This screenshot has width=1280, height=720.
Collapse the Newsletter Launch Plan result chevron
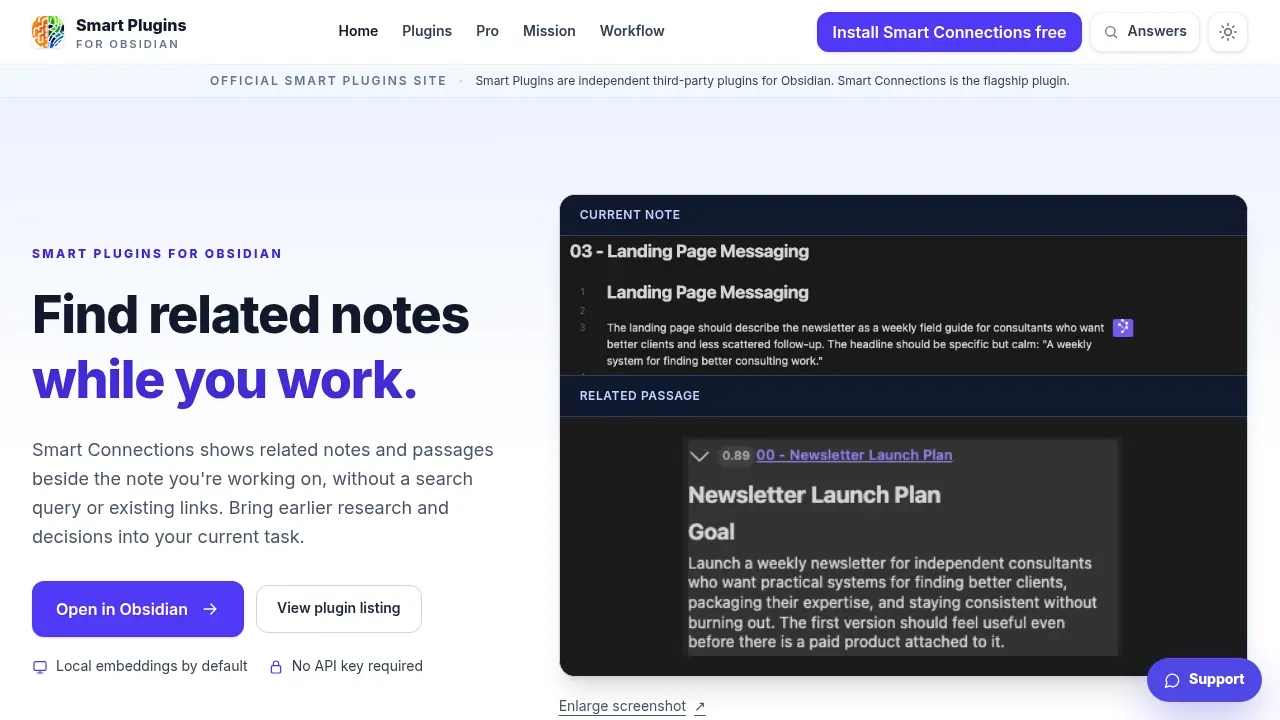[x=700, y=456]
